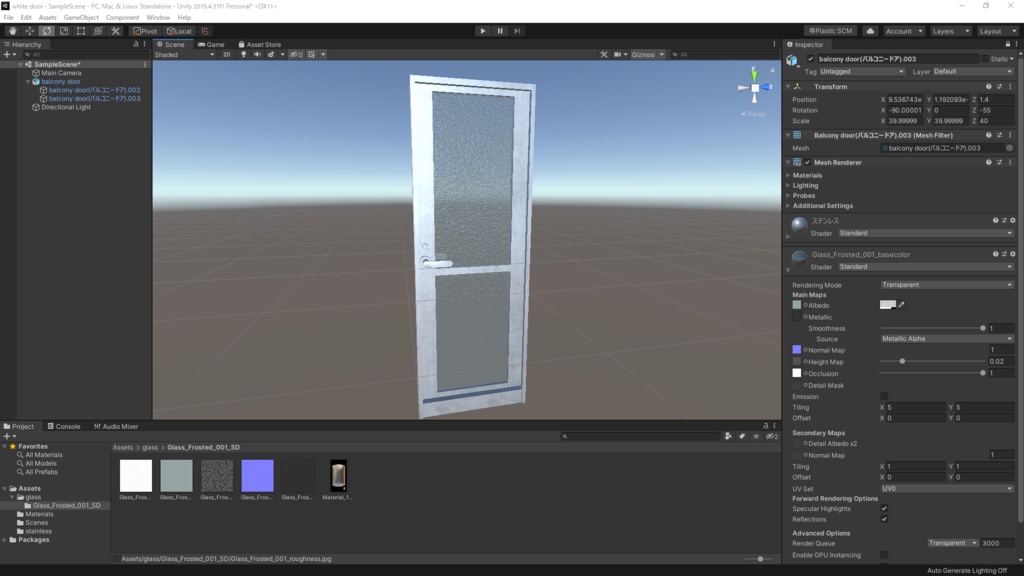Expand the Lighting section
This screenshot has width=1024, height=576.
point(788,185)
